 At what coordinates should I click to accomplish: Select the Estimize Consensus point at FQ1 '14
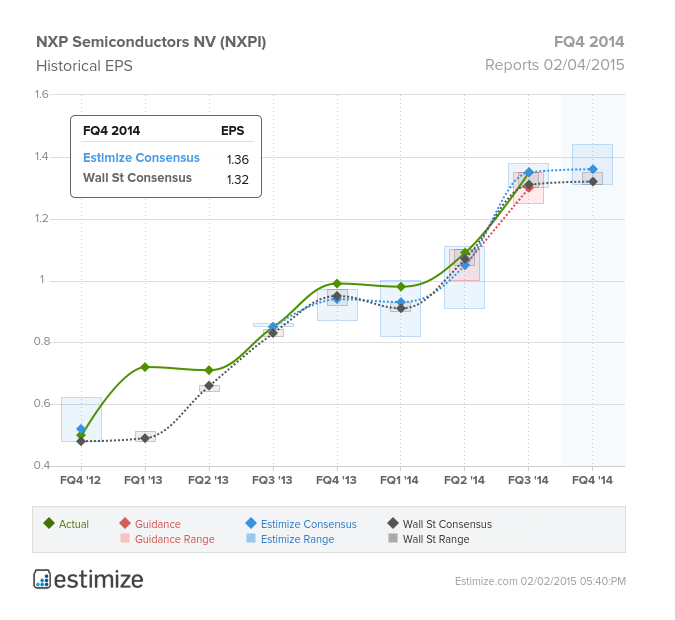(x=401, y=302)
